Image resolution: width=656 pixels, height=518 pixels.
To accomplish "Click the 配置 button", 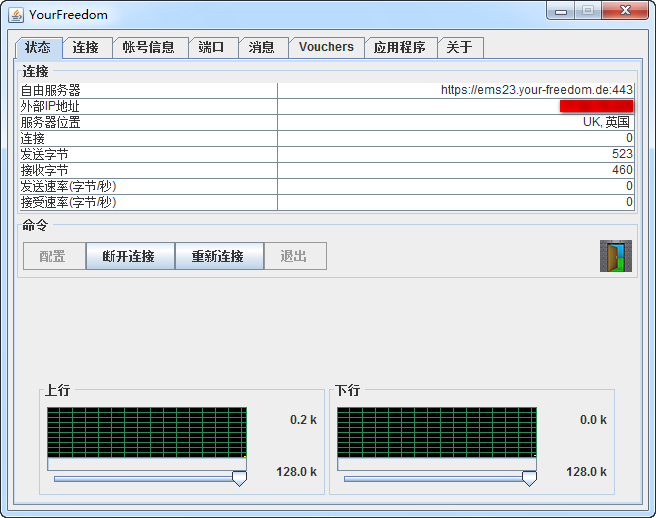I will pyautogui.click(x=53, y=256).
